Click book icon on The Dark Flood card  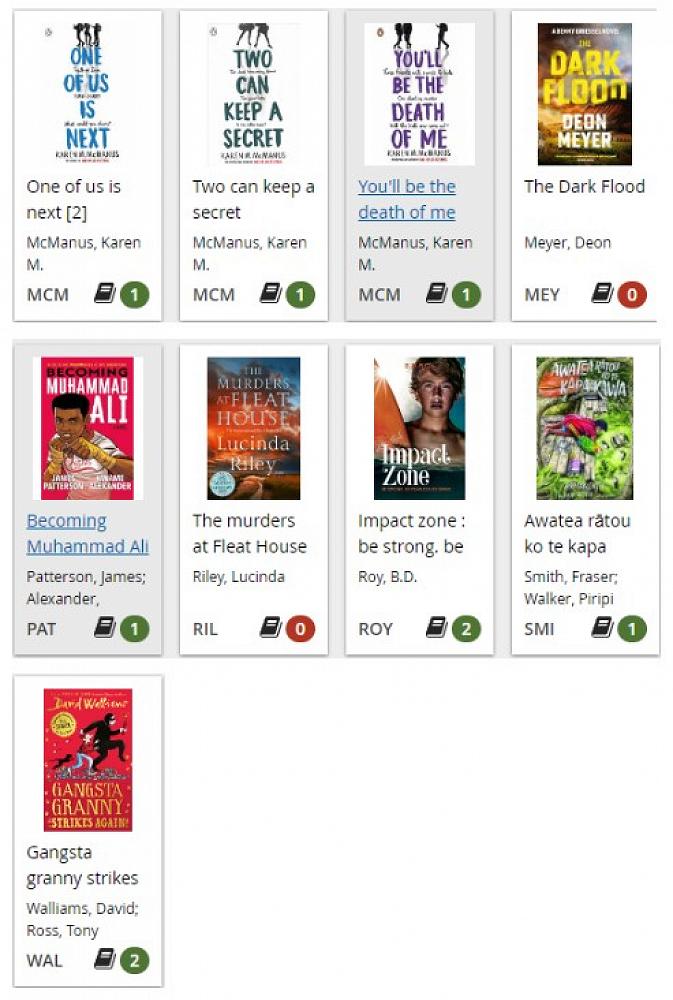pyautogui.click(x=602, y=293)
